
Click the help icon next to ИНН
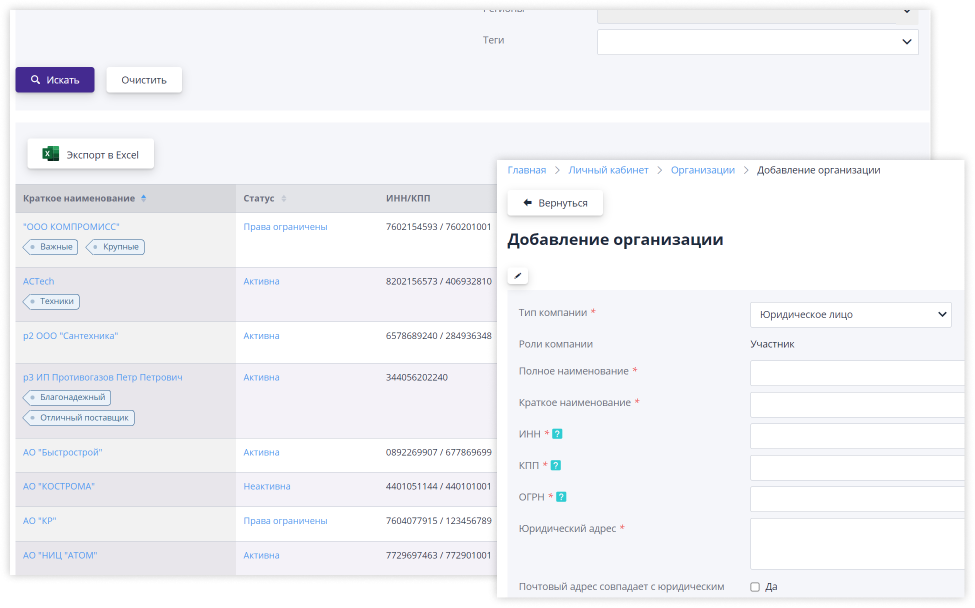tap(557, 434)
